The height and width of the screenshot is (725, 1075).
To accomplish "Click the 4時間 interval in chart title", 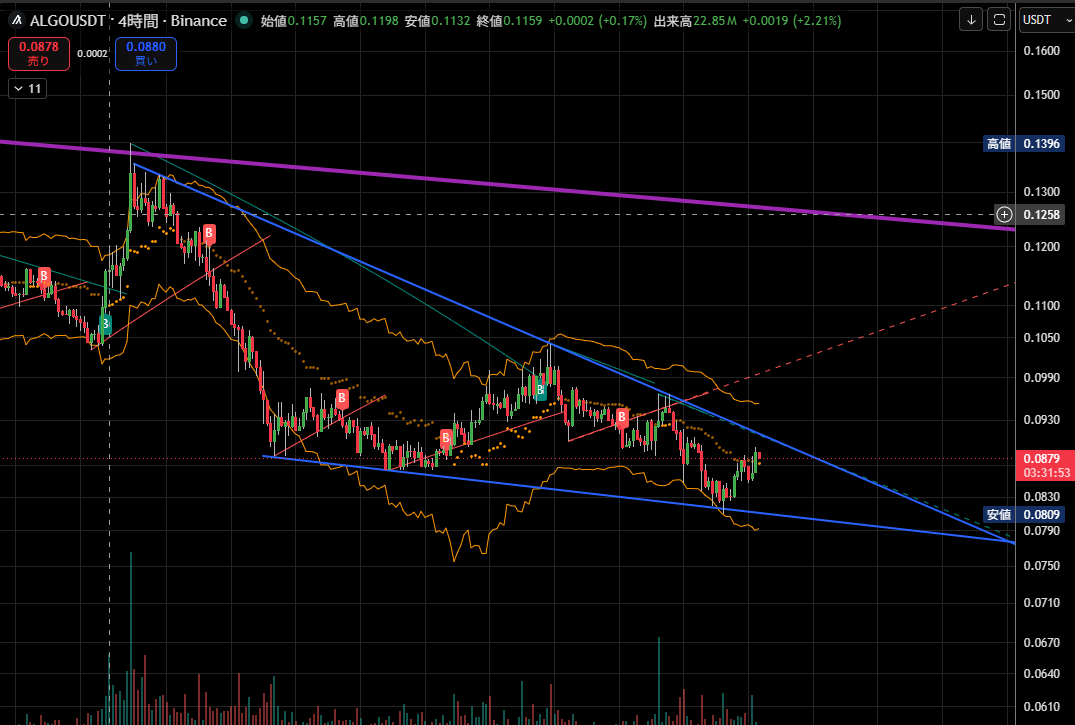I will point(138,21).
